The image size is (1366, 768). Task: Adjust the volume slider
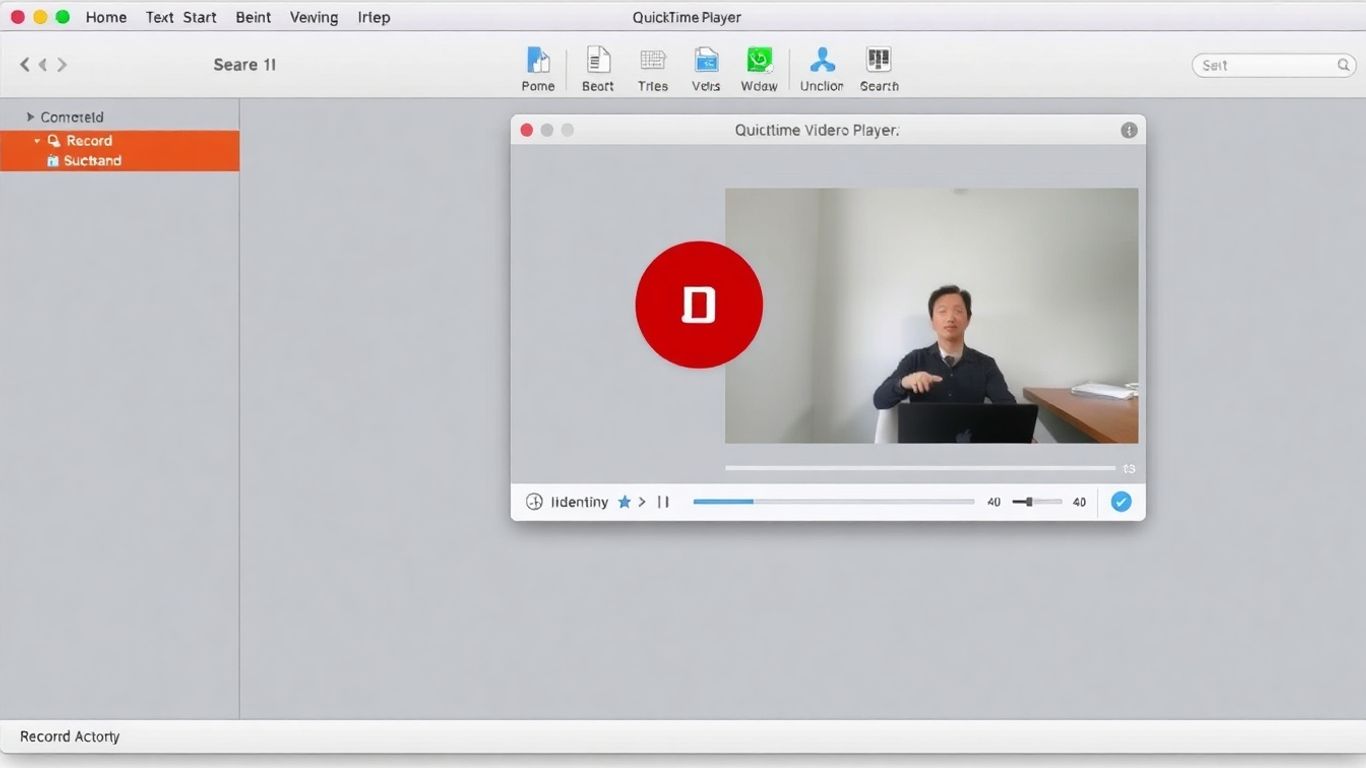(1029, 501)
